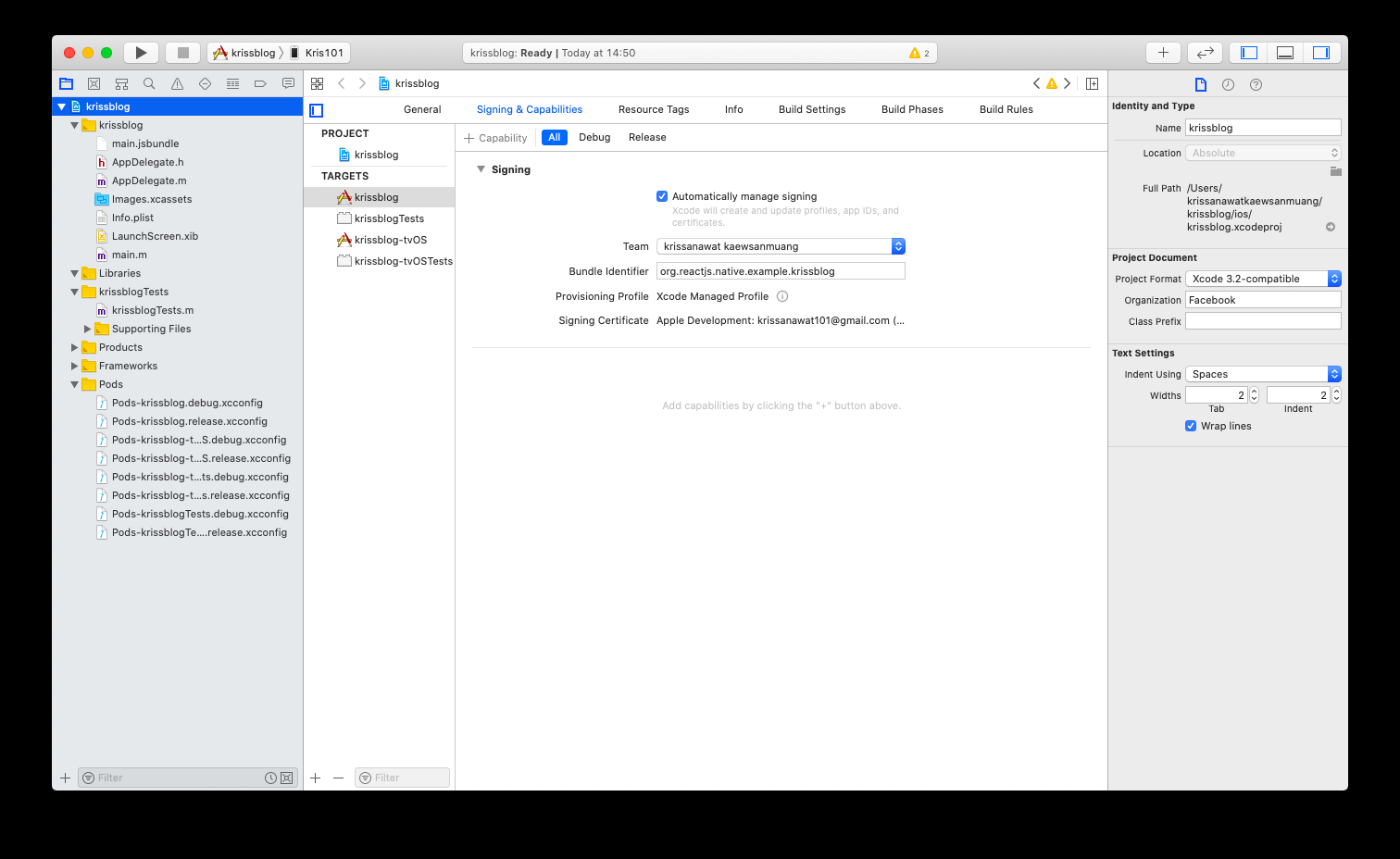Image resolution: width=1400 pixels, height=859 pixels.
Task: Show info for Xcode Managed Profile
Action: 782,296
